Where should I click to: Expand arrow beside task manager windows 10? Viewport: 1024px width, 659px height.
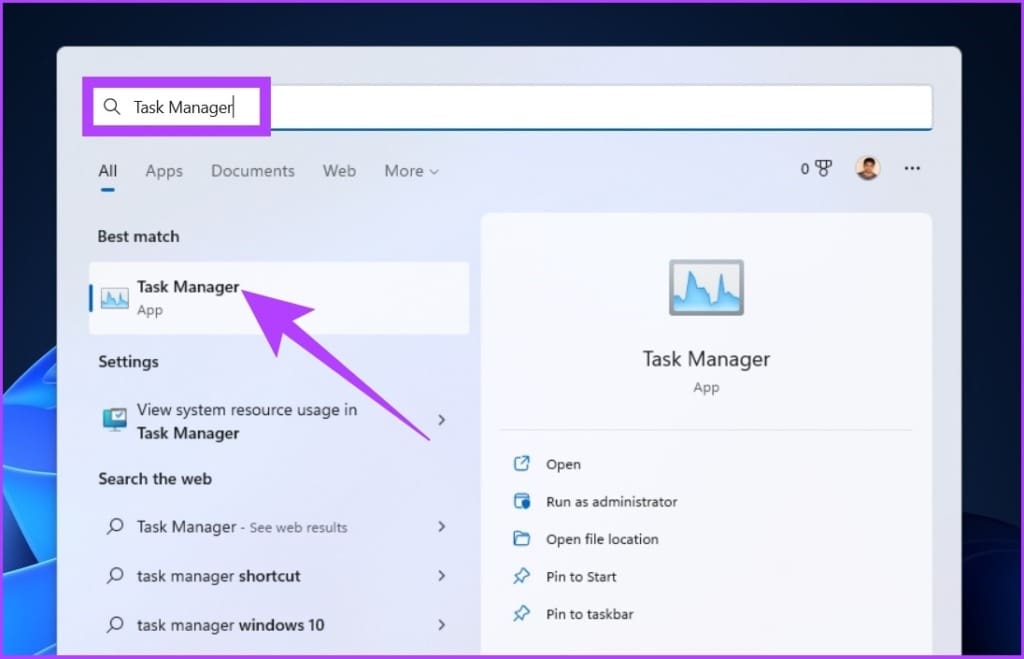tap(442, 624)
